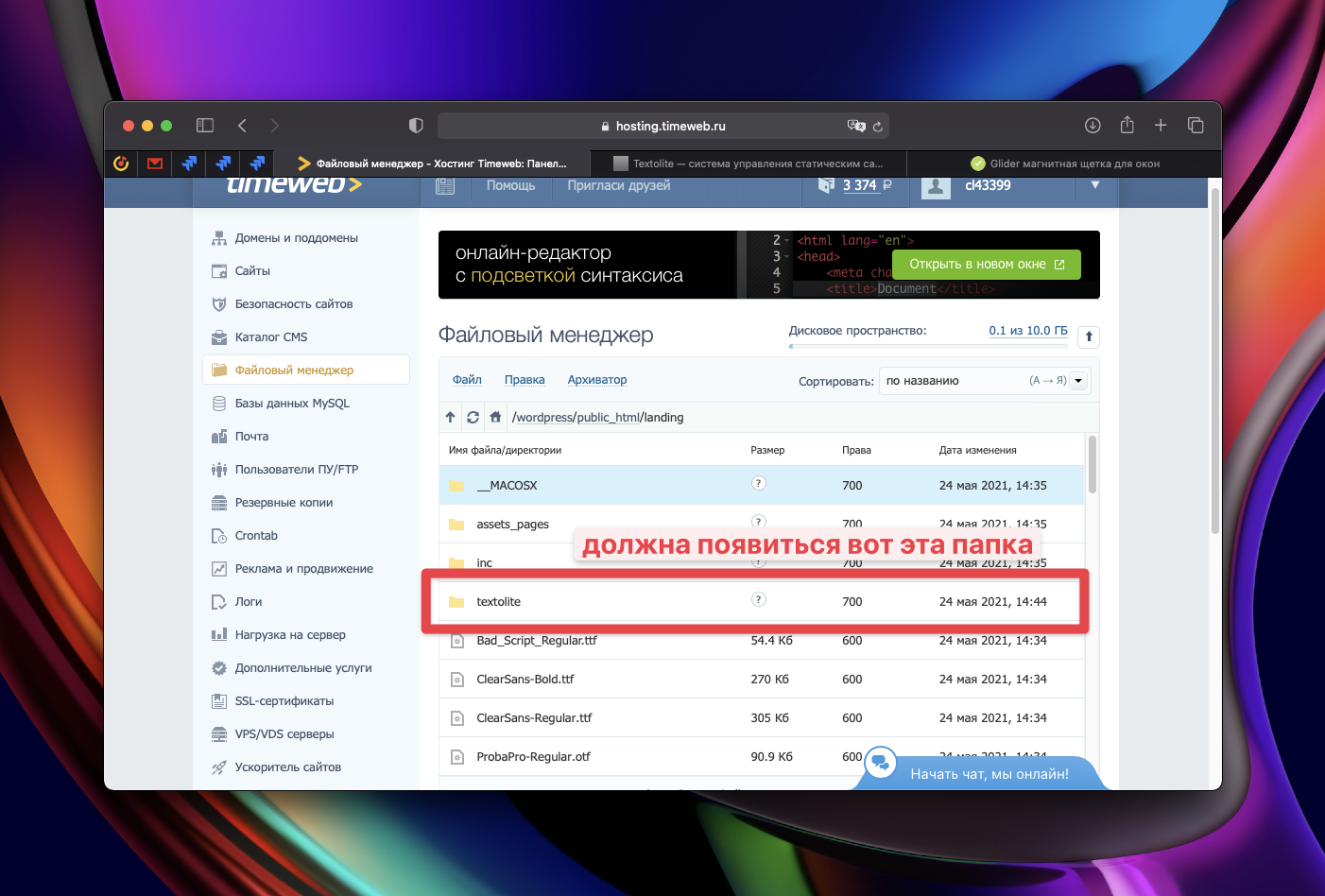
Task: Go up one directory level arrow
Action: pos(450,417)
